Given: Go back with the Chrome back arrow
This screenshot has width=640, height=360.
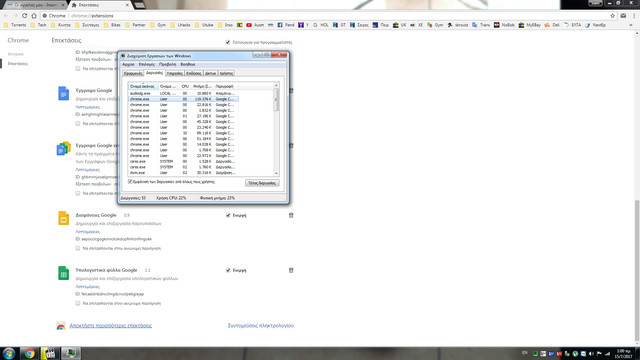Looking at the screenshot, I should click(6, 16).
